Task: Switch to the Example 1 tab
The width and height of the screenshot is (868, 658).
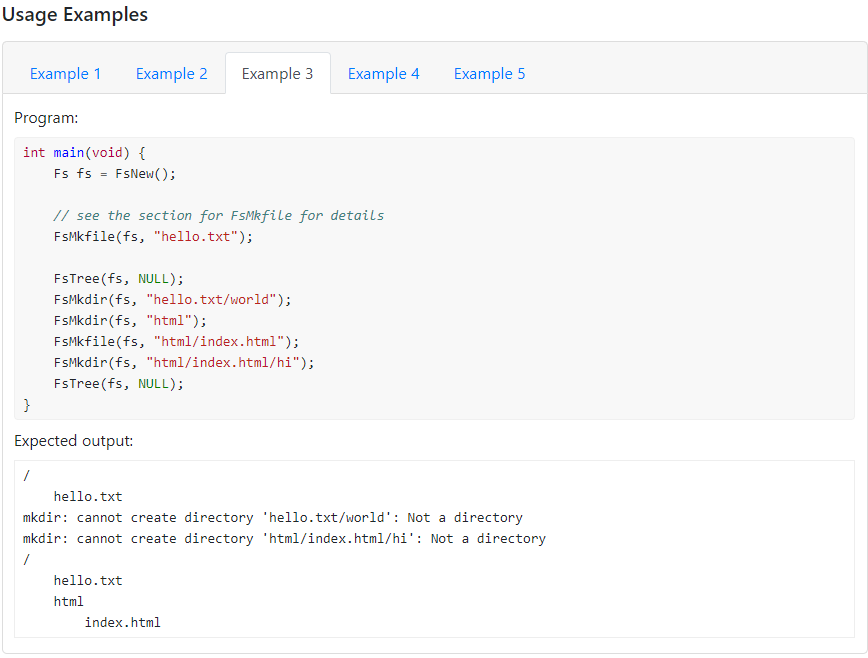Action: point(66,73)
